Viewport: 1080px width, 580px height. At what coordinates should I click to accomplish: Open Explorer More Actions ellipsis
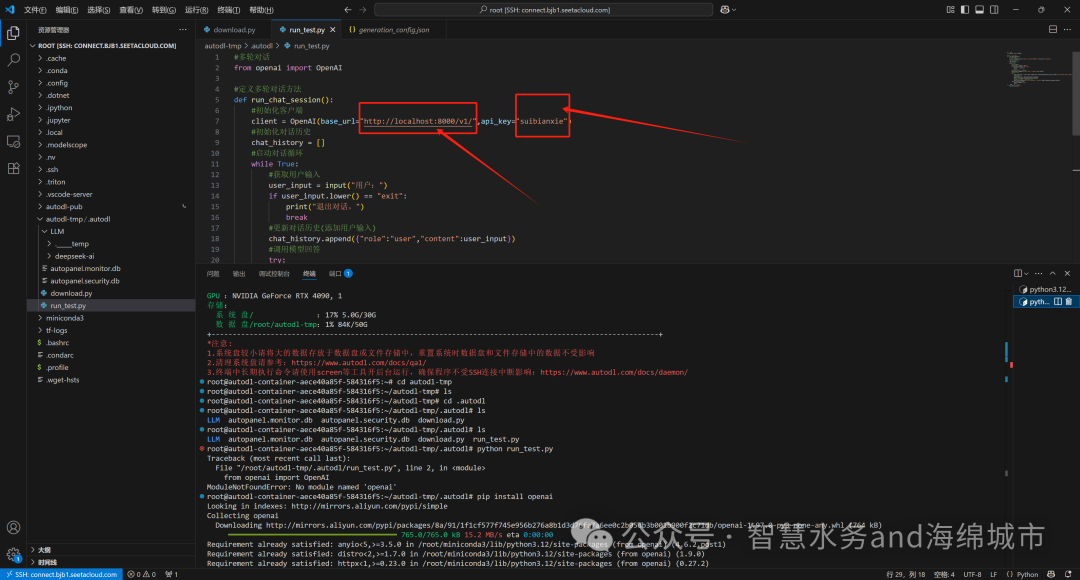click(183, 30)
